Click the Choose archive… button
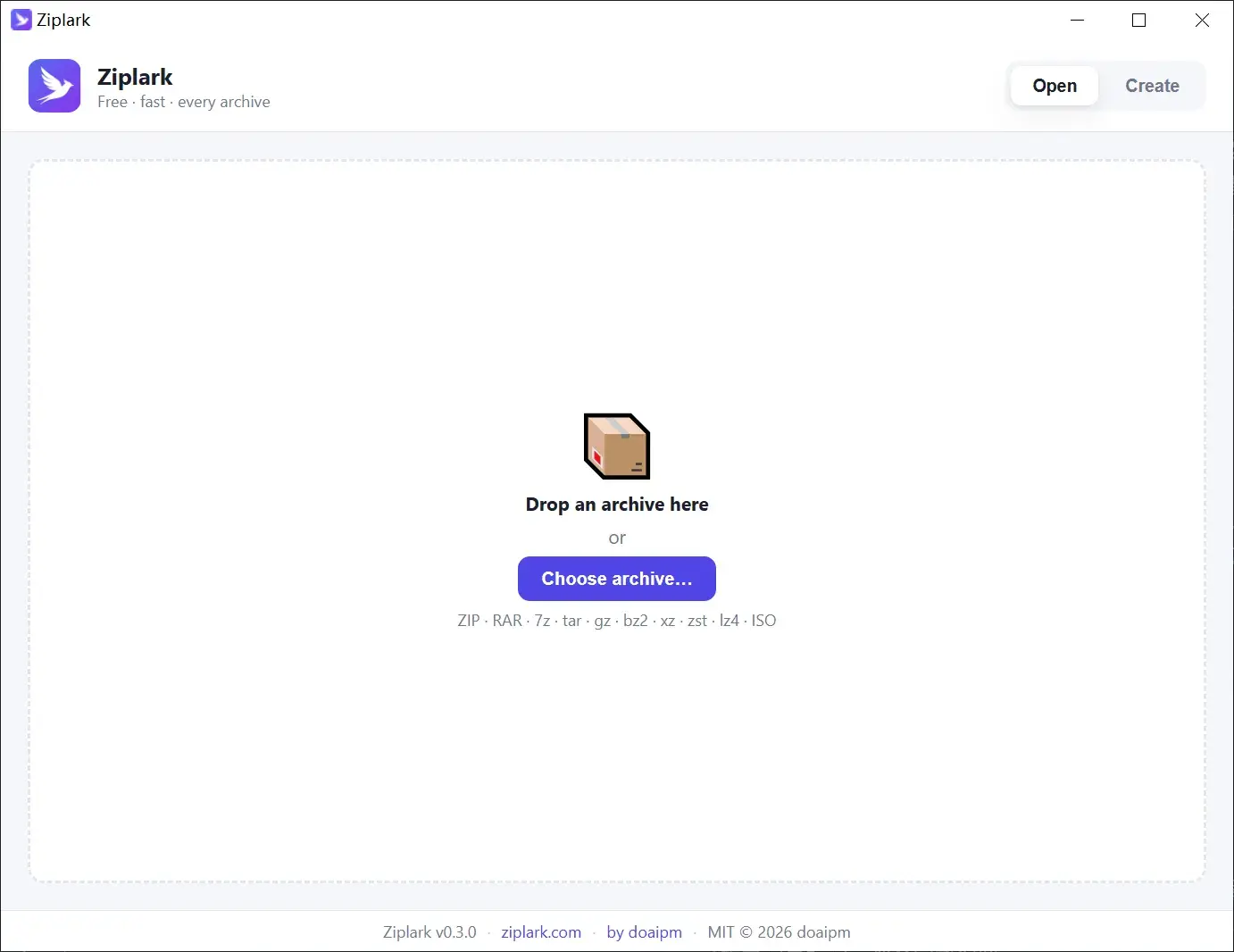Screen dimensions: 1234x952 click(617, 579)
